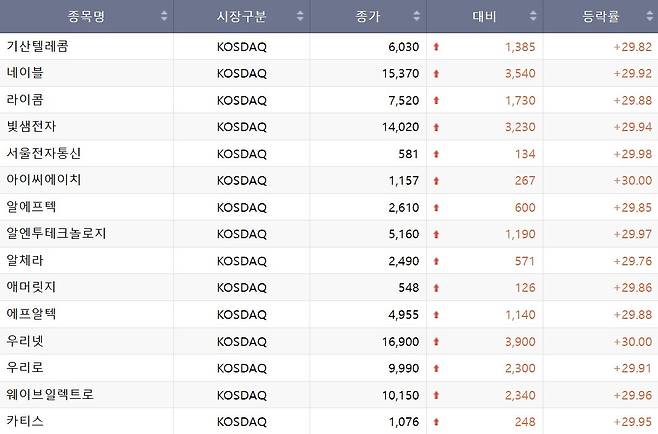
Task: Click the red up arrow in the 빛샘전자 row
Action: tap(436, 127)
